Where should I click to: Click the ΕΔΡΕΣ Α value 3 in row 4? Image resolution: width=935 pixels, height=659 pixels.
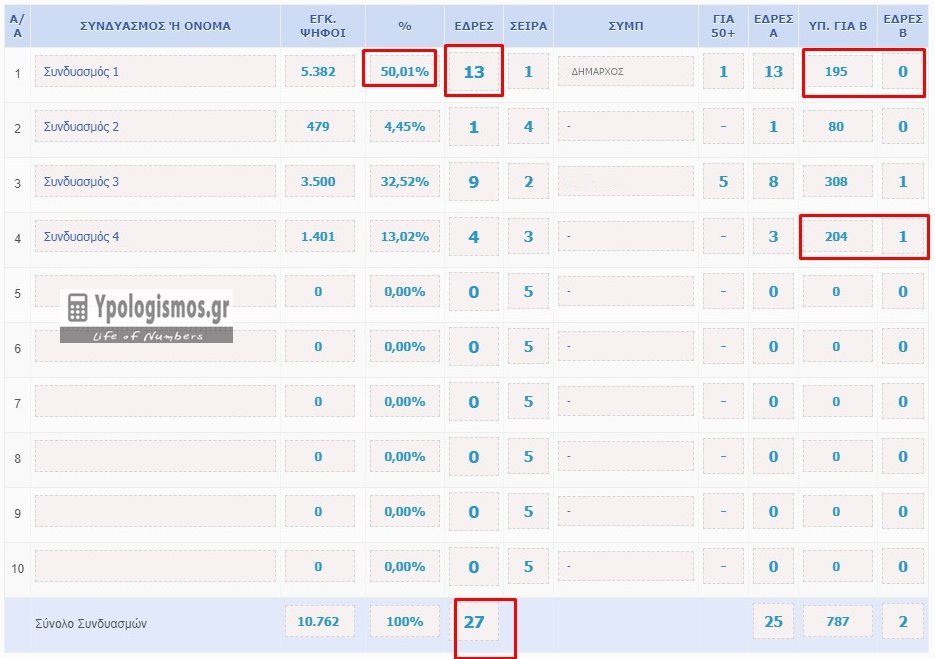coord(773,237)
